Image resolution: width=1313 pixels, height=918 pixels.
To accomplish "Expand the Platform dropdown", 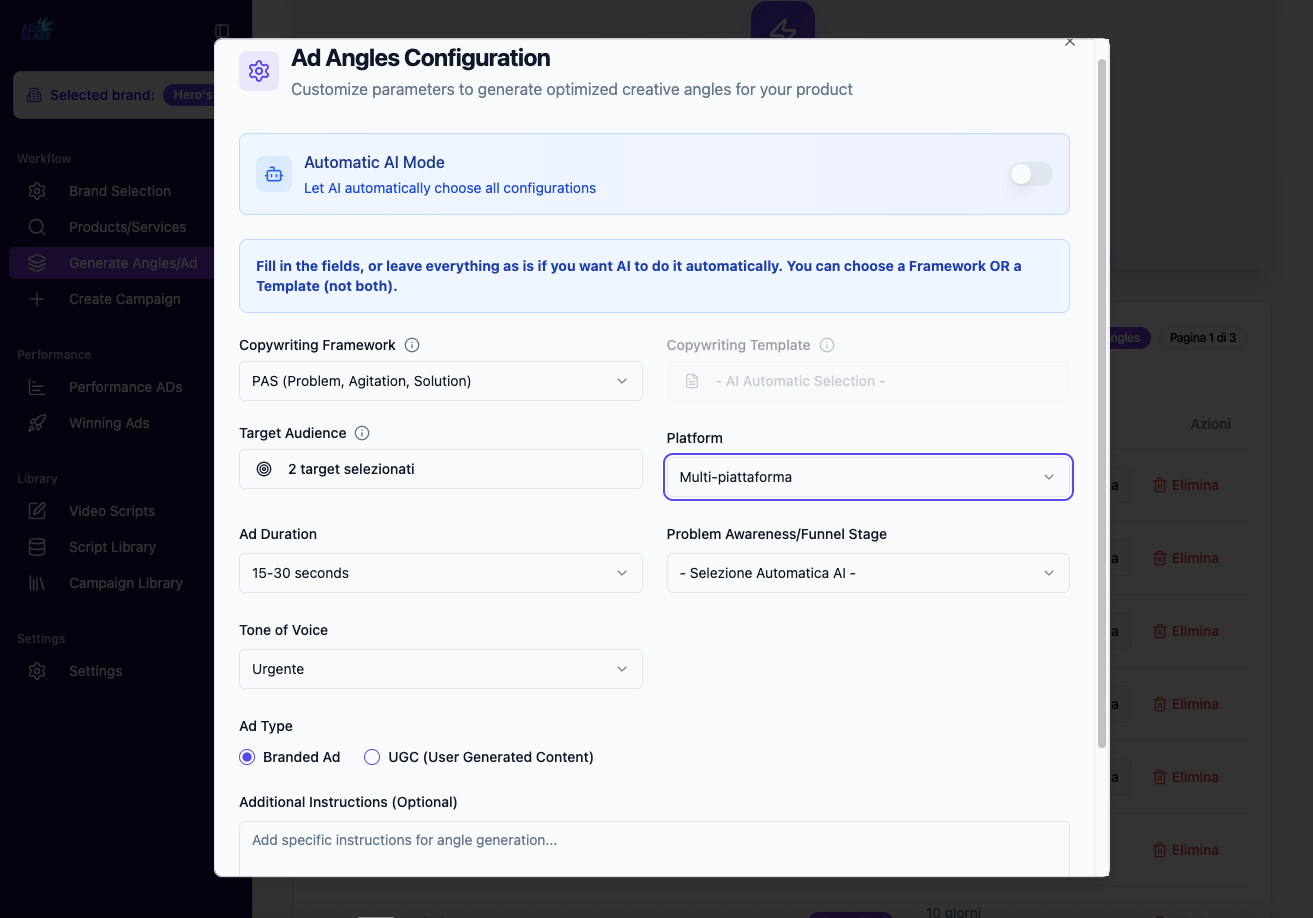I will [867, 477].
